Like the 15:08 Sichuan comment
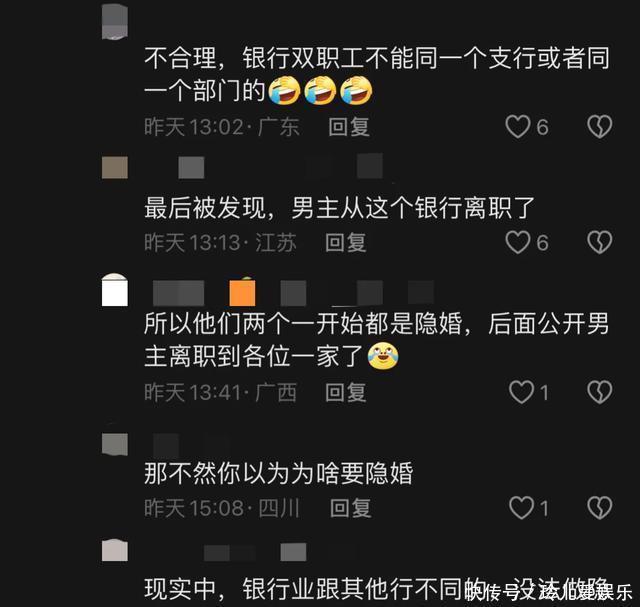Screen dimensions: 640x607 click(522, 508)
